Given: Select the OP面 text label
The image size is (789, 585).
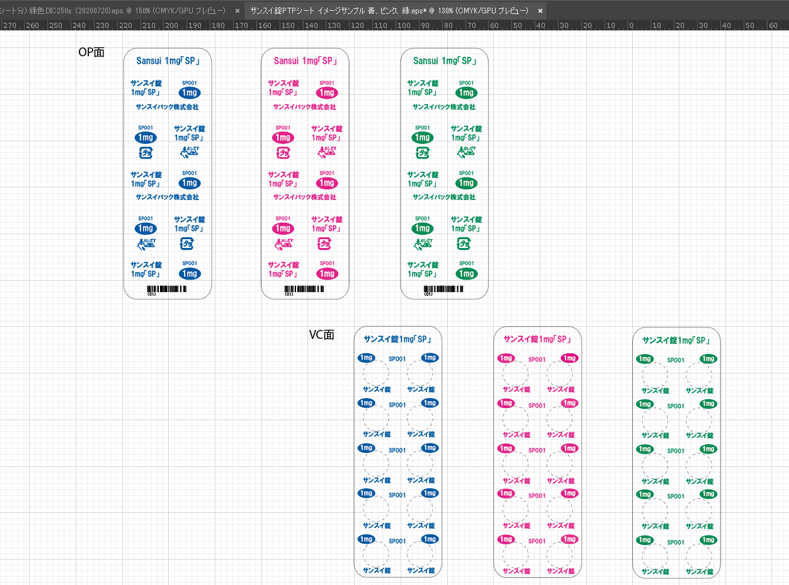Looking at the screenshot, I should click(x=91, y=52).
